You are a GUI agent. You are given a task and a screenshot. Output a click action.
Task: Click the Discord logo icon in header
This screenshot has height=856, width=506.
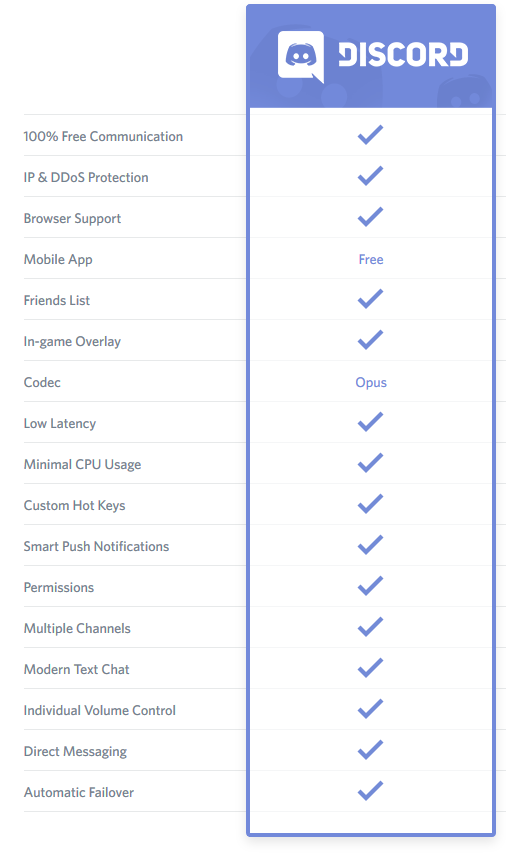point(301,57)
